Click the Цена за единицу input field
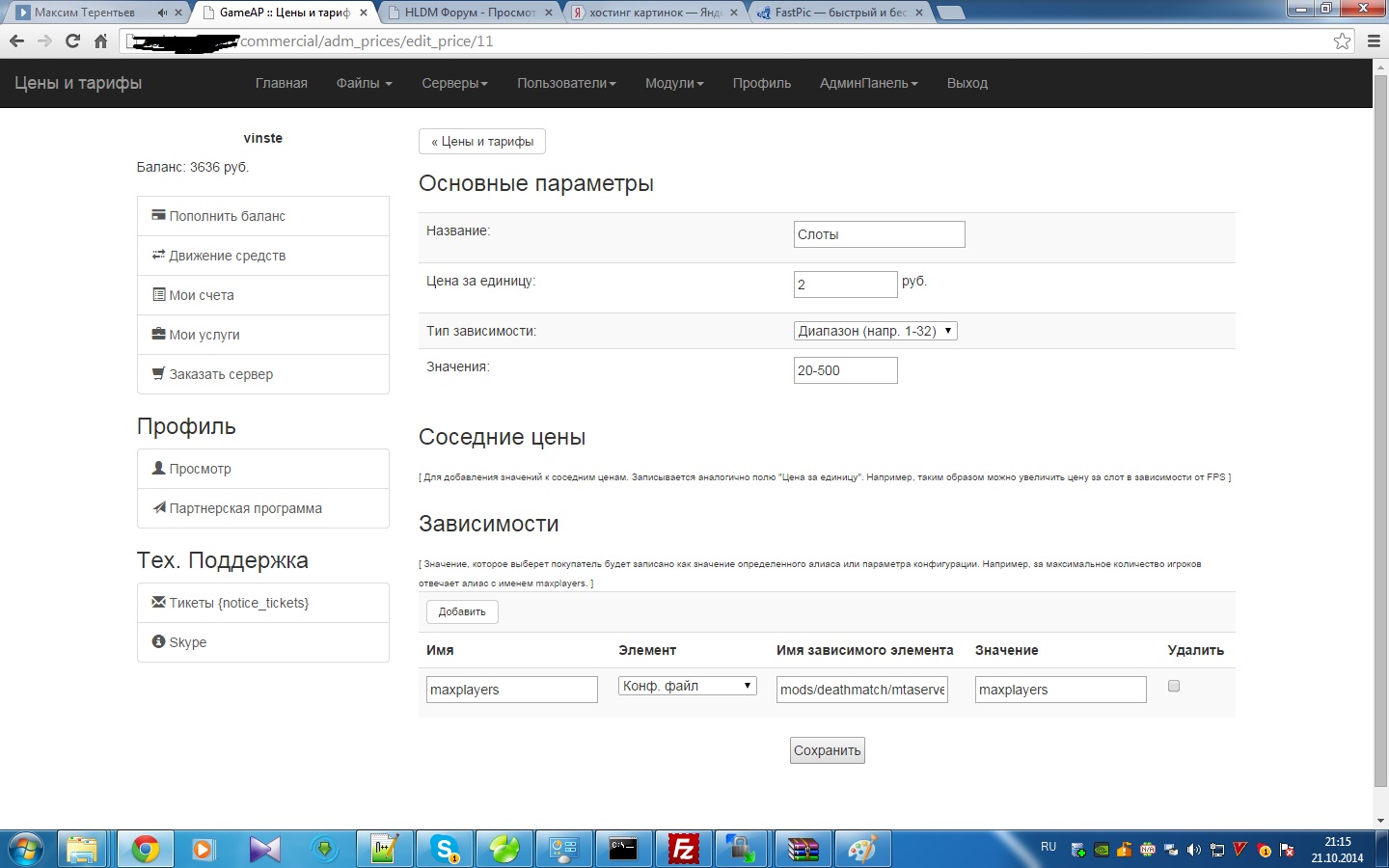Screen dimensions: 1389x868 [845, 285]
